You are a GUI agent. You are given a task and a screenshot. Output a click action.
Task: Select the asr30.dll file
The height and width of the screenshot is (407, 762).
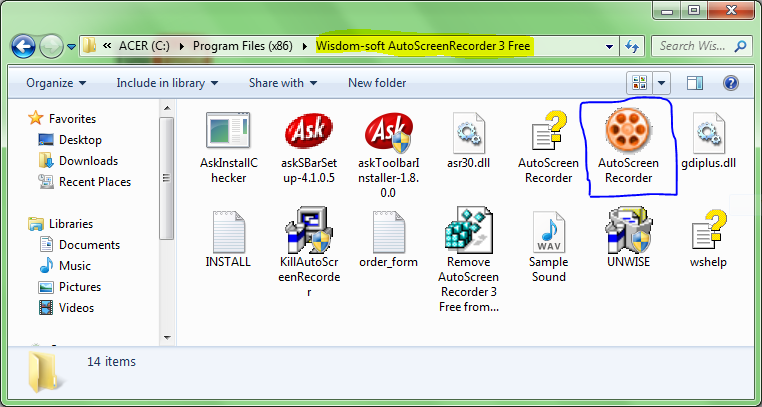coord(468,132)
